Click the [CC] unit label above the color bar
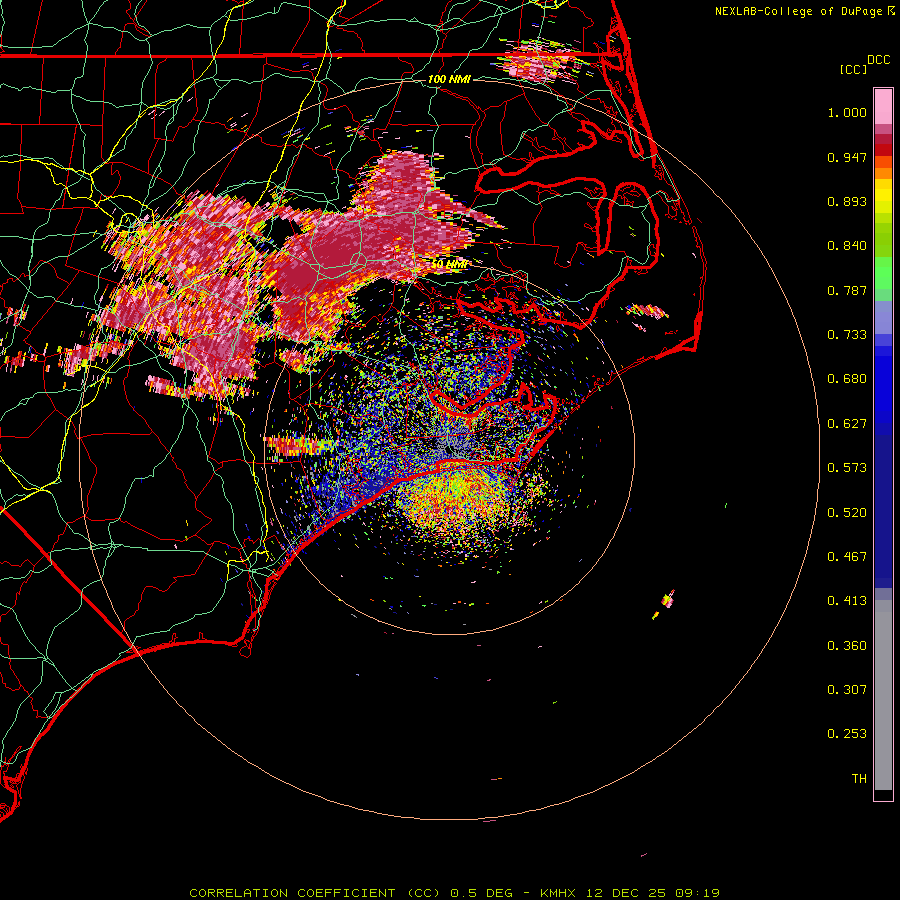The image size is (900, 900). (853, 69)
